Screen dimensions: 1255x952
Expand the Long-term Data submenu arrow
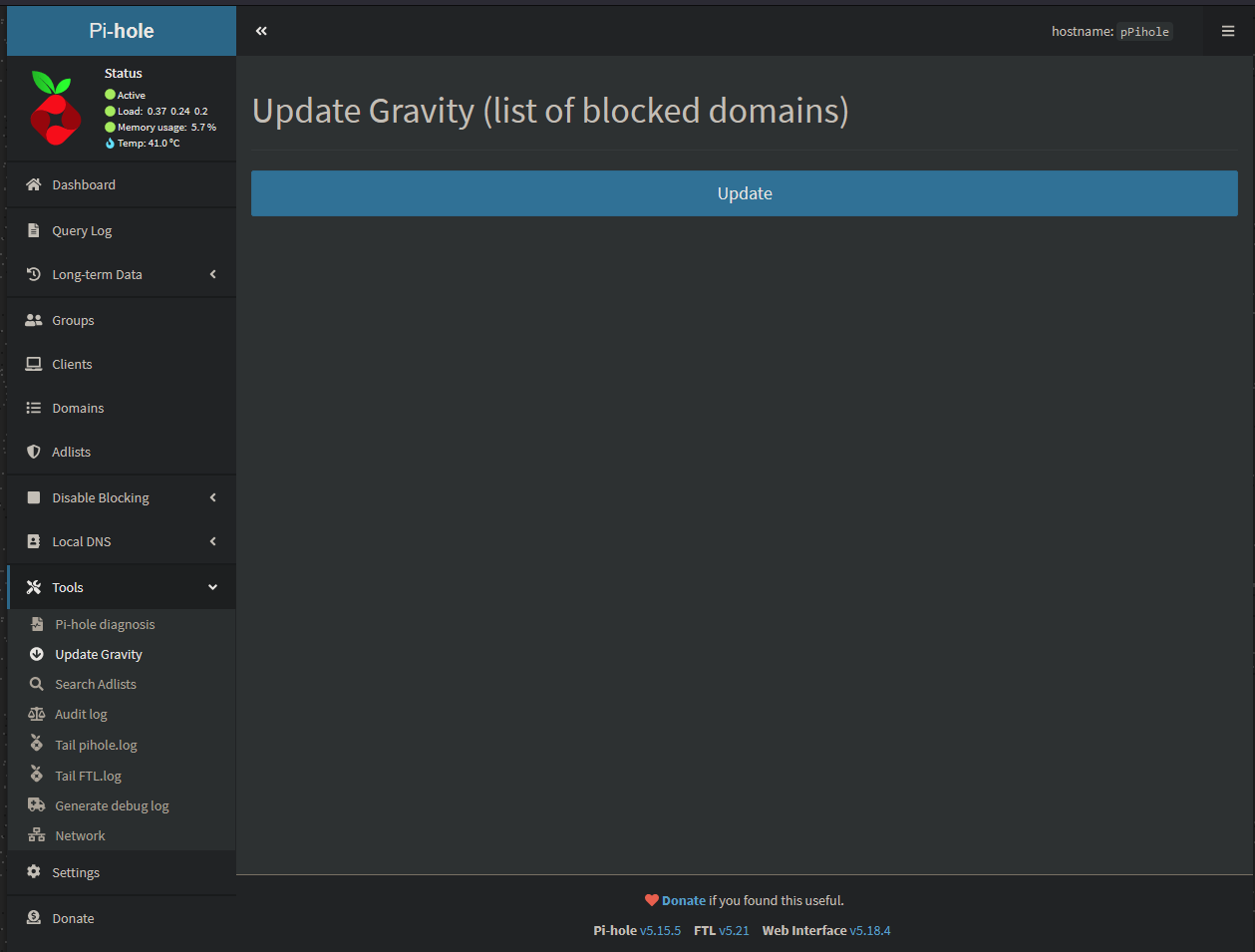tap(212, 274)
